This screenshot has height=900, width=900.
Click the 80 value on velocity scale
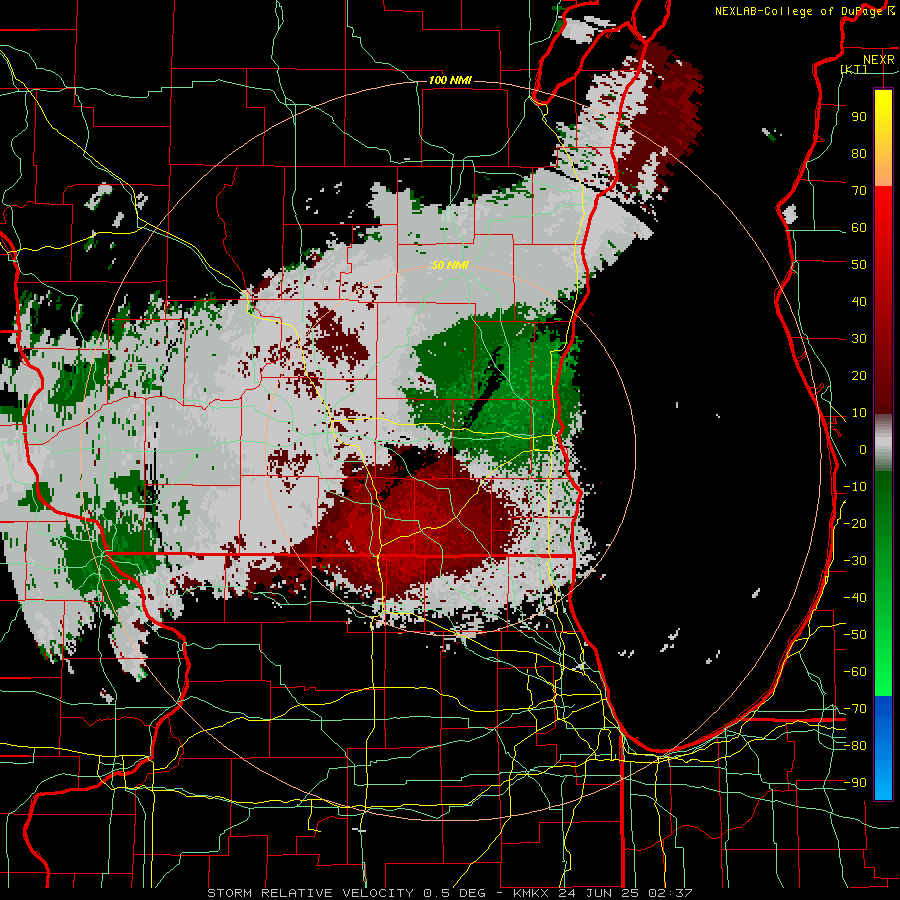859,154
